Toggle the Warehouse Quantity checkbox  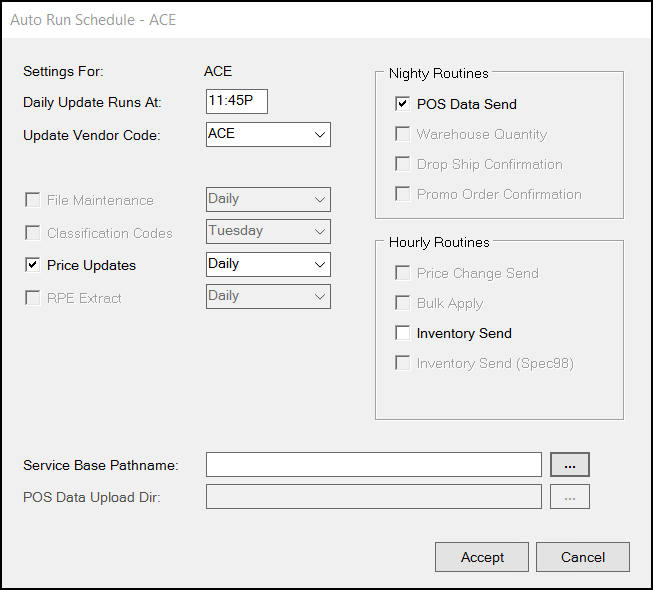click(x=402, y=134)
